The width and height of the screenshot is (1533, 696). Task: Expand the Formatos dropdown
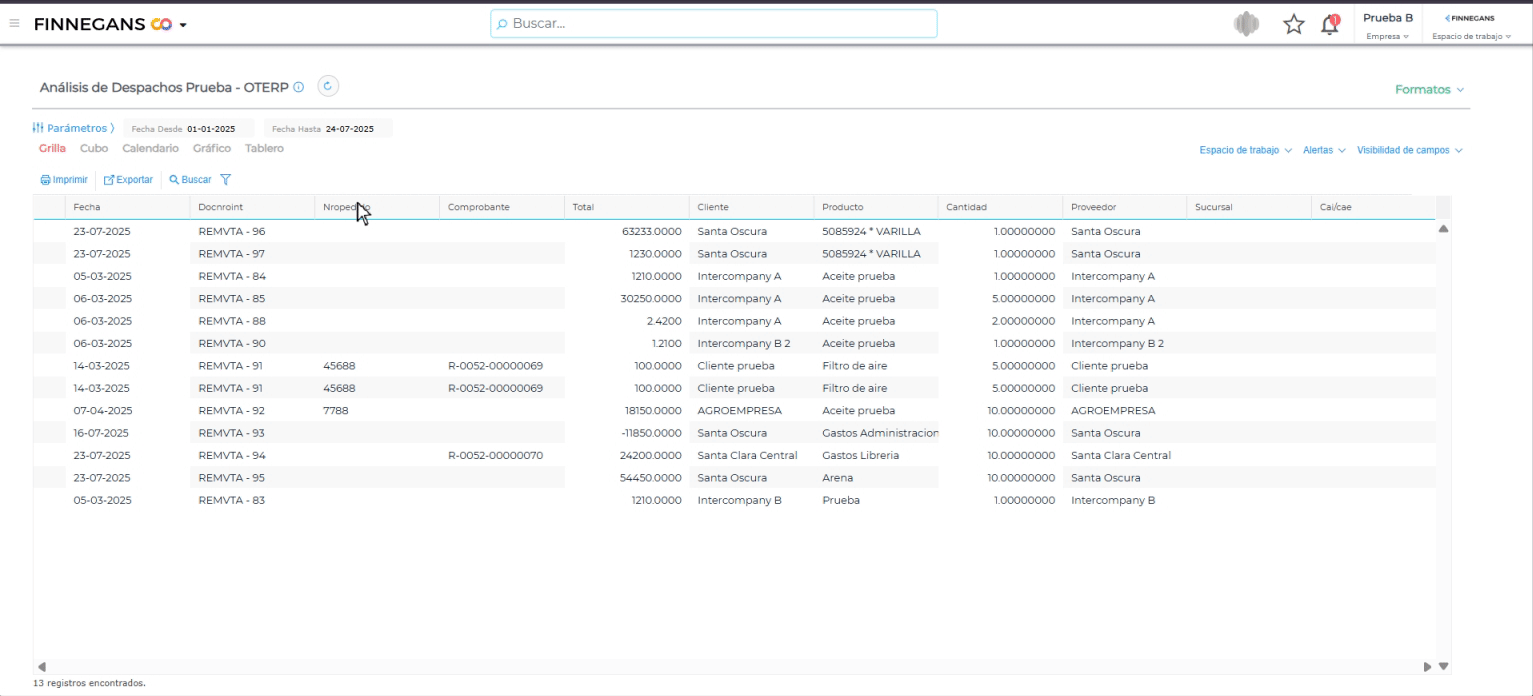1429,90
